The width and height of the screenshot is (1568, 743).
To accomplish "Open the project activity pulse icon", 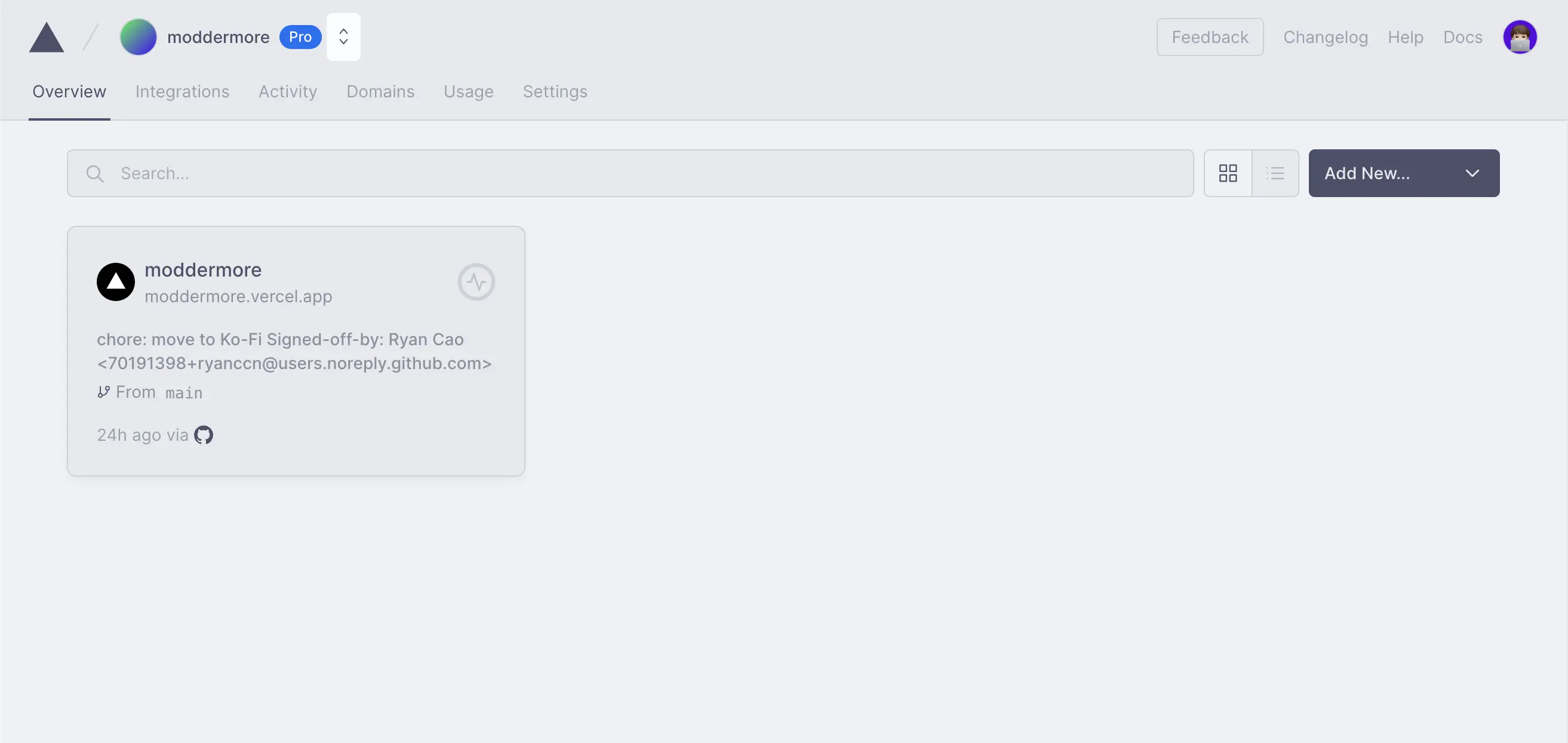I will pyautogui.click(x=476, y=281).
